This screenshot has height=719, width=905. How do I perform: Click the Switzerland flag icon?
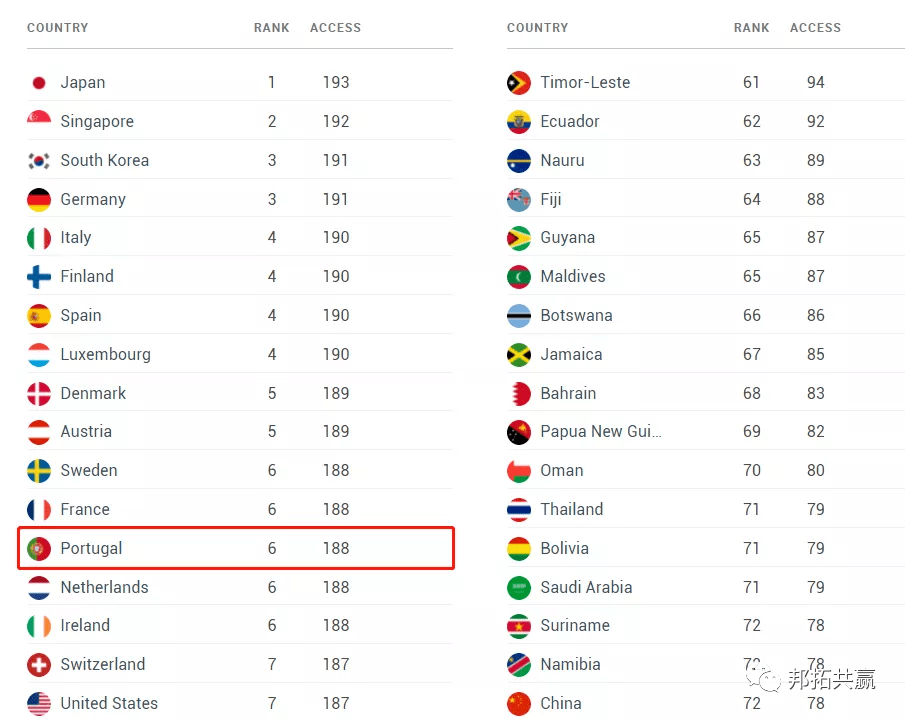tap(39, 665)
